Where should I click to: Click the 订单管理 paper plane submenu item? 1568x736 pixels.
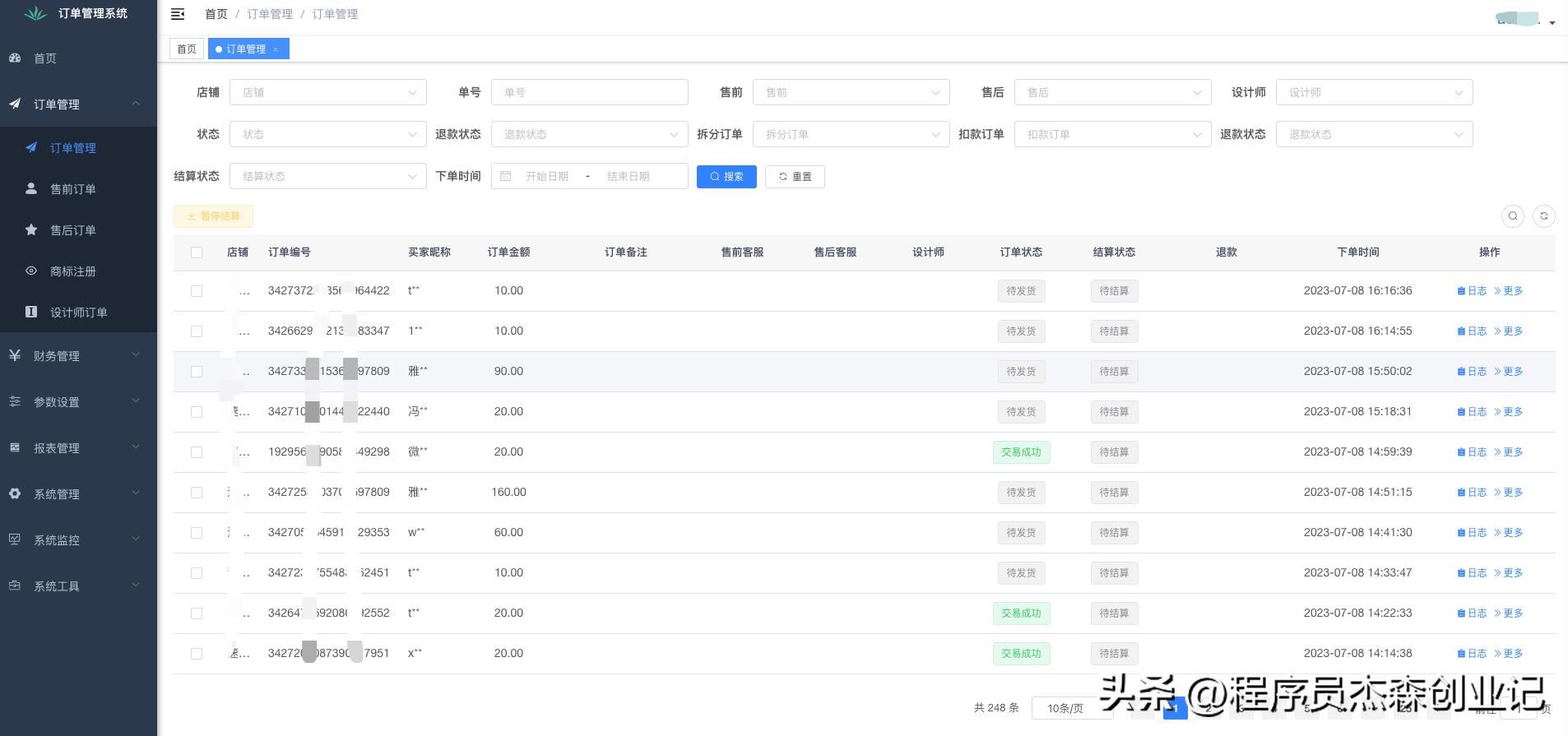[78, 148]
